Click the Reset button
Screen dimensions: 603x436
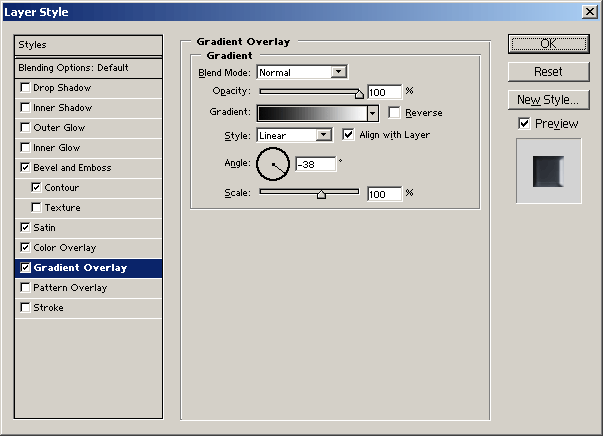pos(548,72)
